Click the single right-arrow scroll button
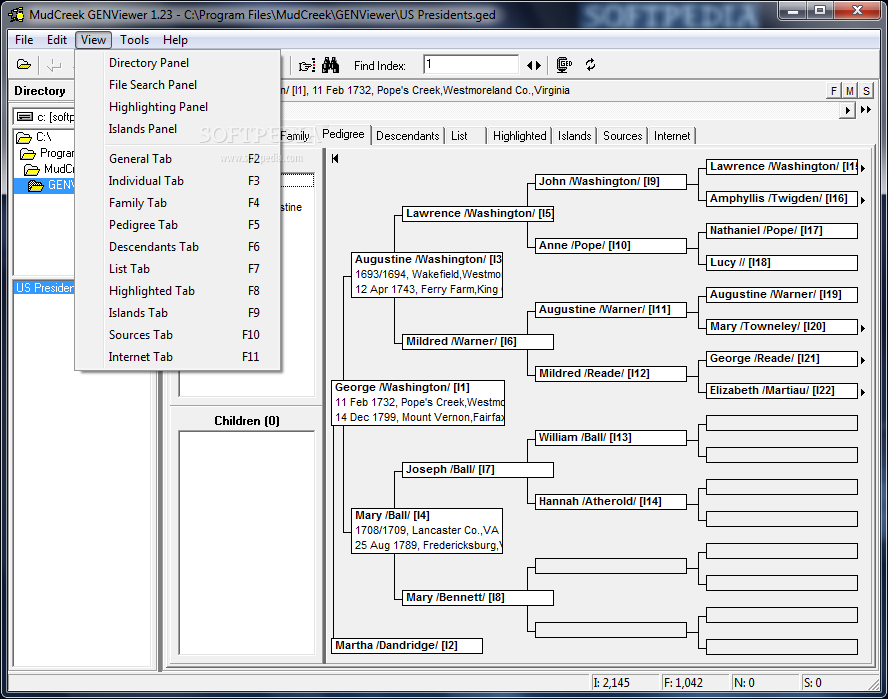The width and height of the screenshot is (888, 699). (847, 110)
